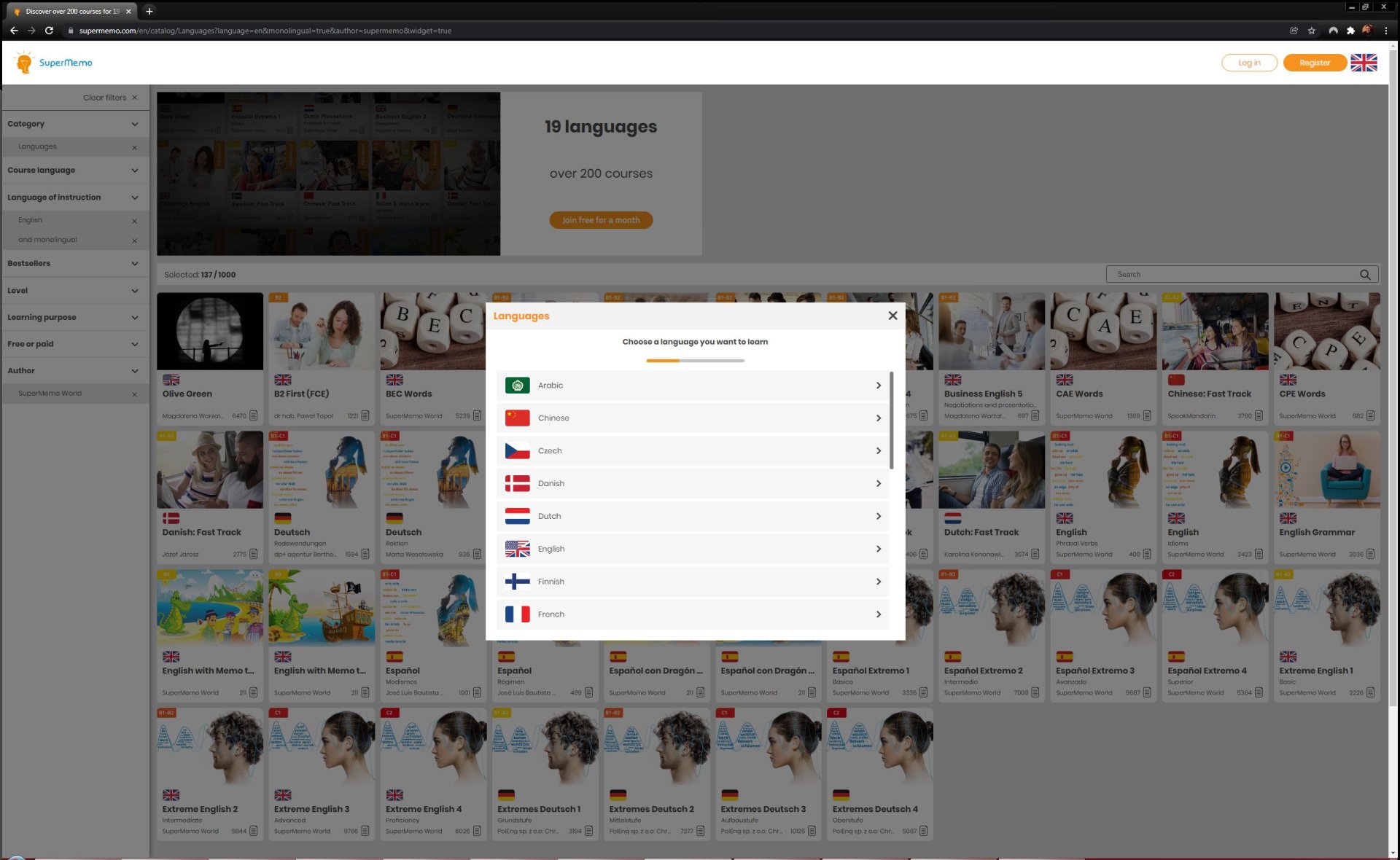1400x860 pixels.
Task: Remove the English instruction filter
Action: point(134,221)
